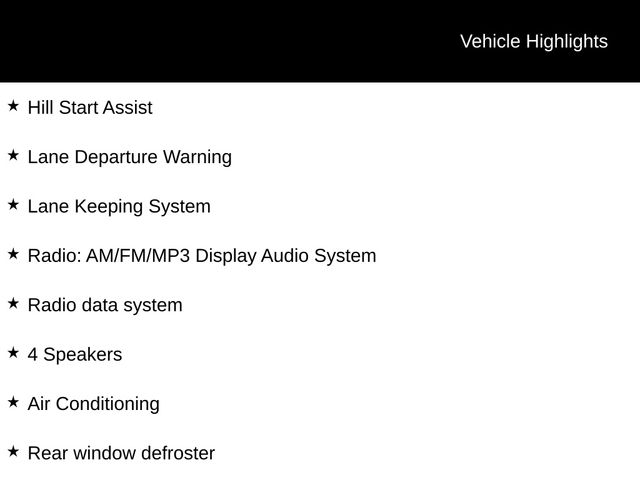Select the Lane Keeping System item text

(119, 207)
